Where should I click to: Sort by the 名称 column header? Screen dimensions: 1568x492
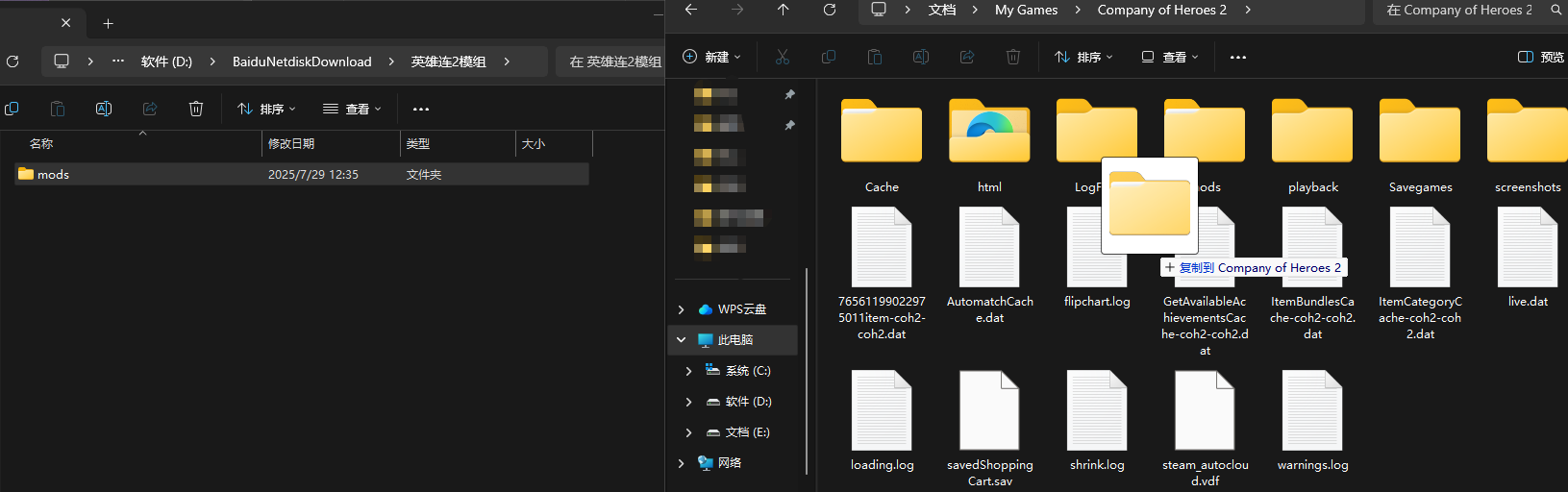40,143
